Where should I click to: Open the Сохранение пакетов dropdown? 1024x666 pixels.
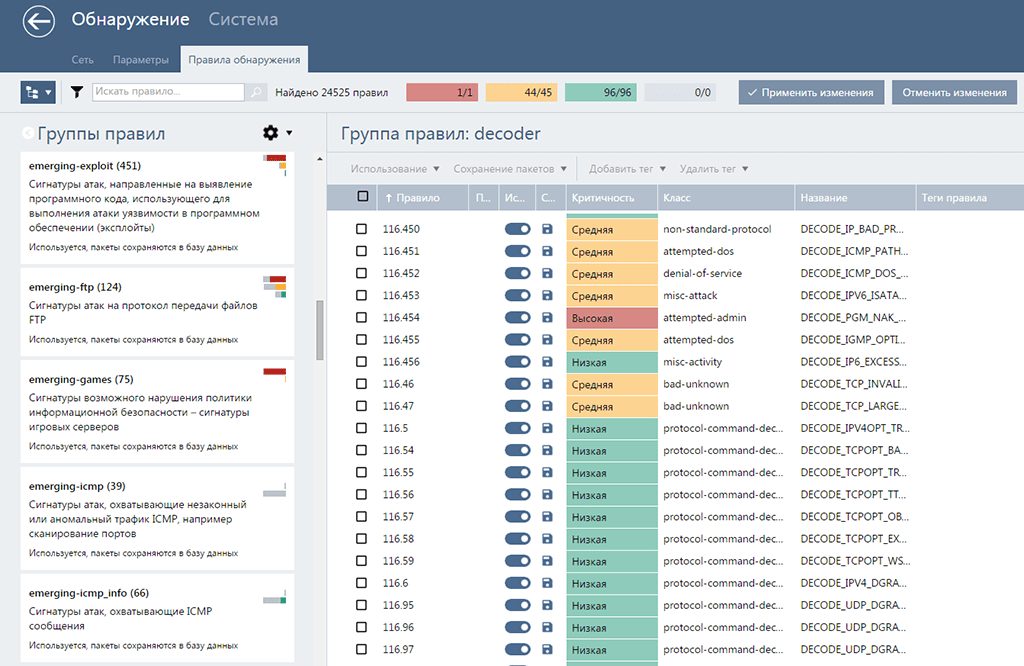pos(510,169)
